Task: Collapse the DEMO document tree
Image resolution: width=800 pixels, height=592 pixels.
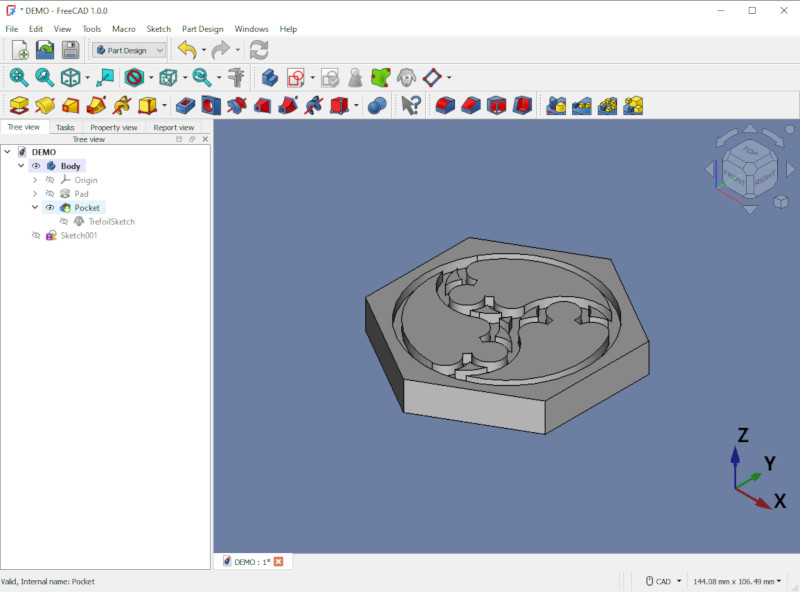Action: point(7,152)
